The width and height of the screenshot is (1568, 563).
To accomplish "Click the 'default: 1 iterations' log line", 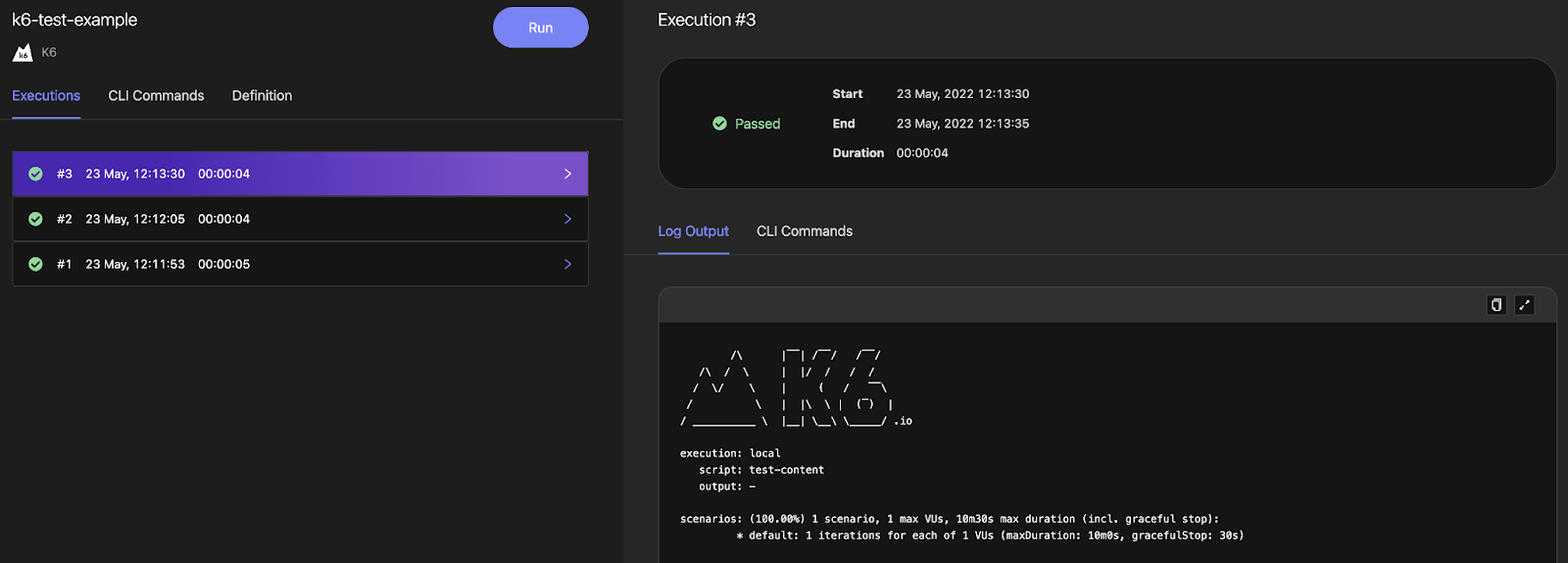I will tap(990, 536).
